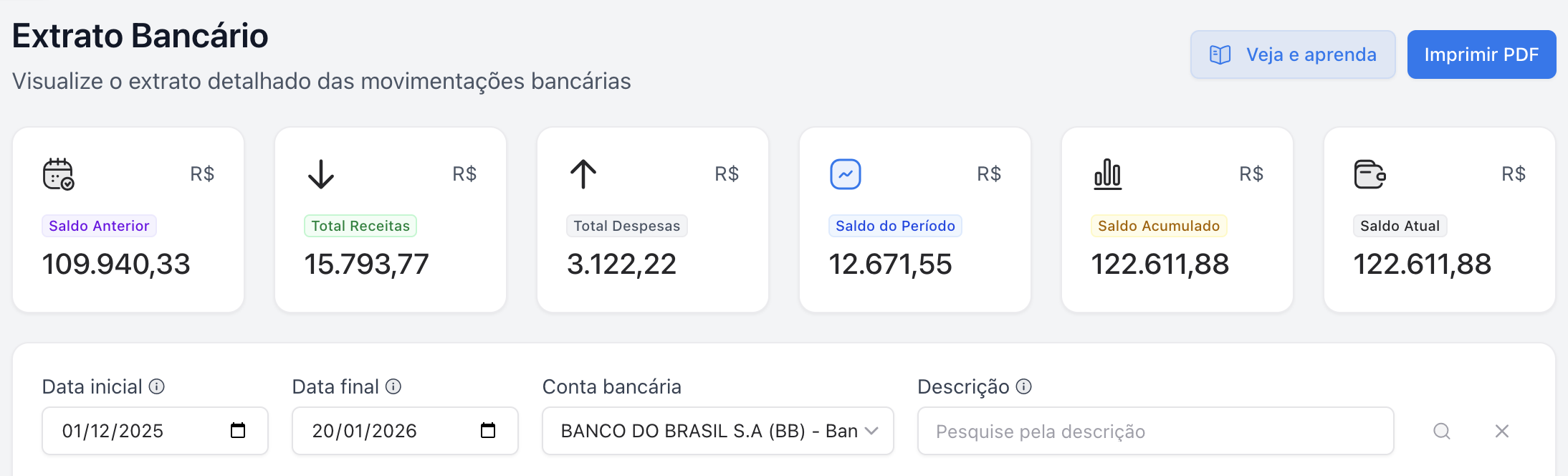Click the Saldo Anterior label badge
This screenshot has width=1568, height=476.
pos(99,226)
